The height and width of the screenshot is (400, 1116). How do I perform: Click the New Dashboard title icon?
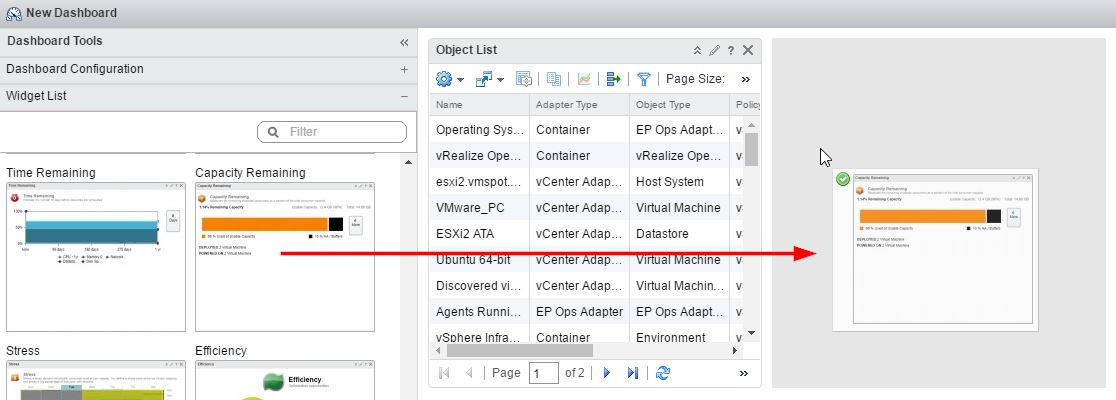coord(14,14)
